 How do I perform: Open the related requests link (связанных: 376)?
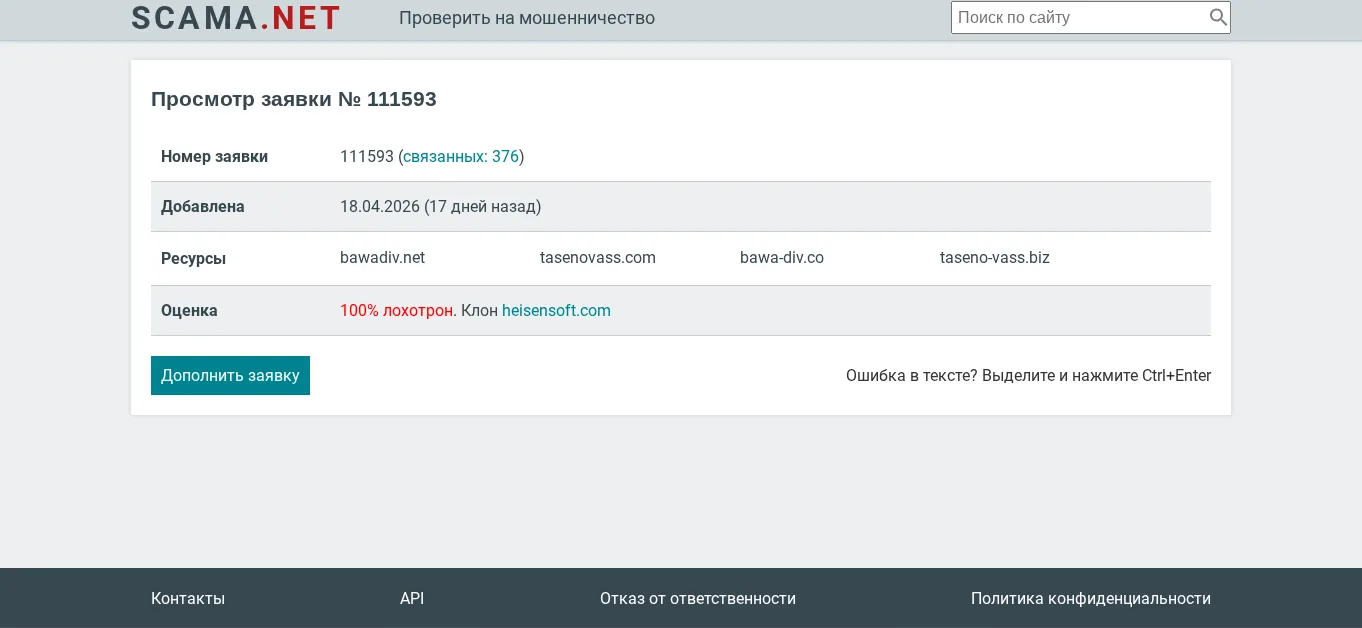461,156
